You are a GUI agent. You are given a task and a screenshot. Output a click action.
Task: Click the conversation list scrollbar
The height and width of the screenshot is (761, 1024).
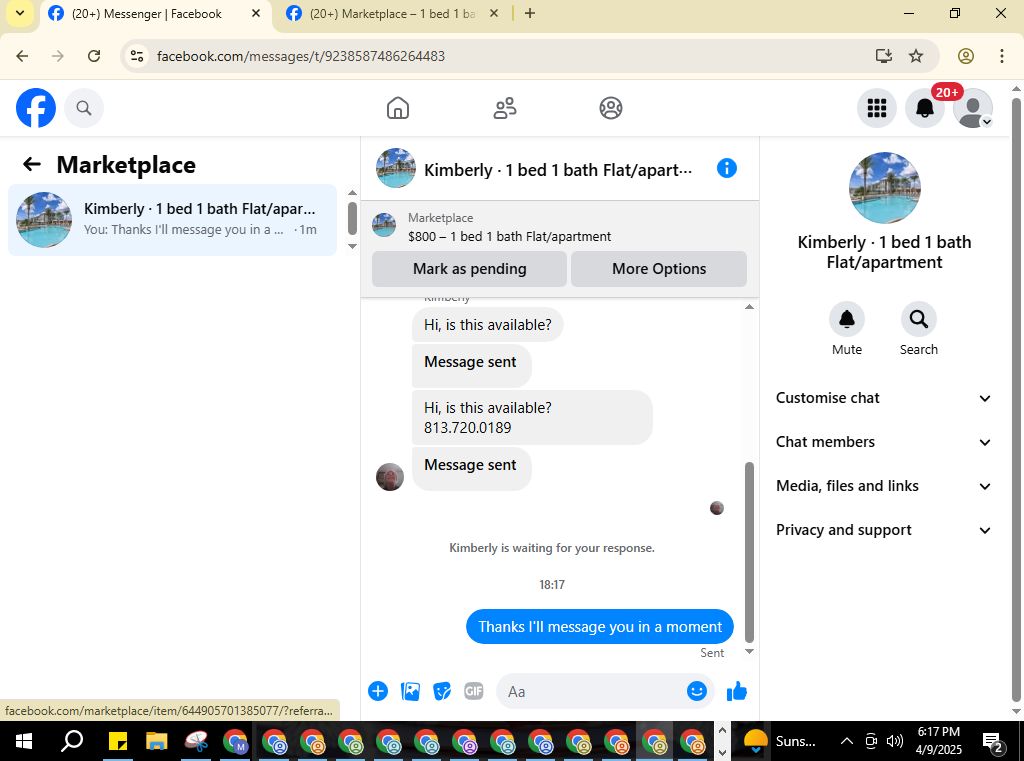pyautogui.click(x=352, y=218)
